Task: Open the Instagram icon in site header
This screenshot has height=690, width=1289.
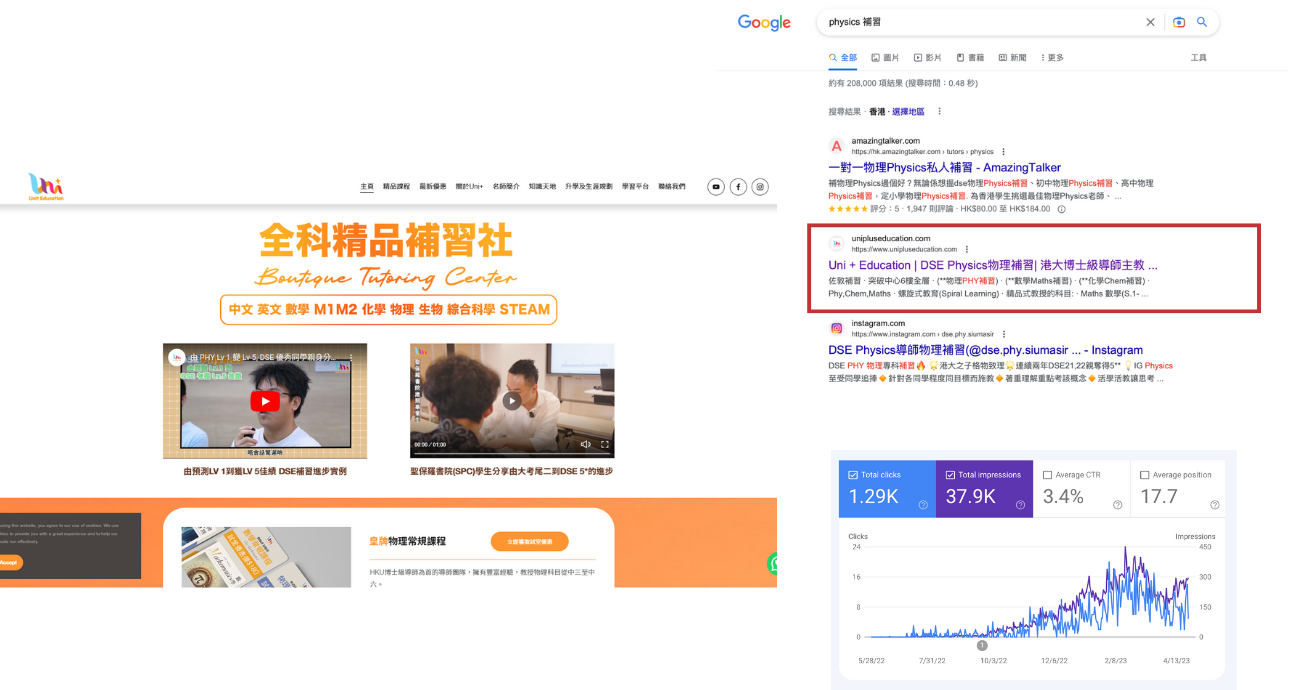Action: pyautogui.click(x=760, y=187)
